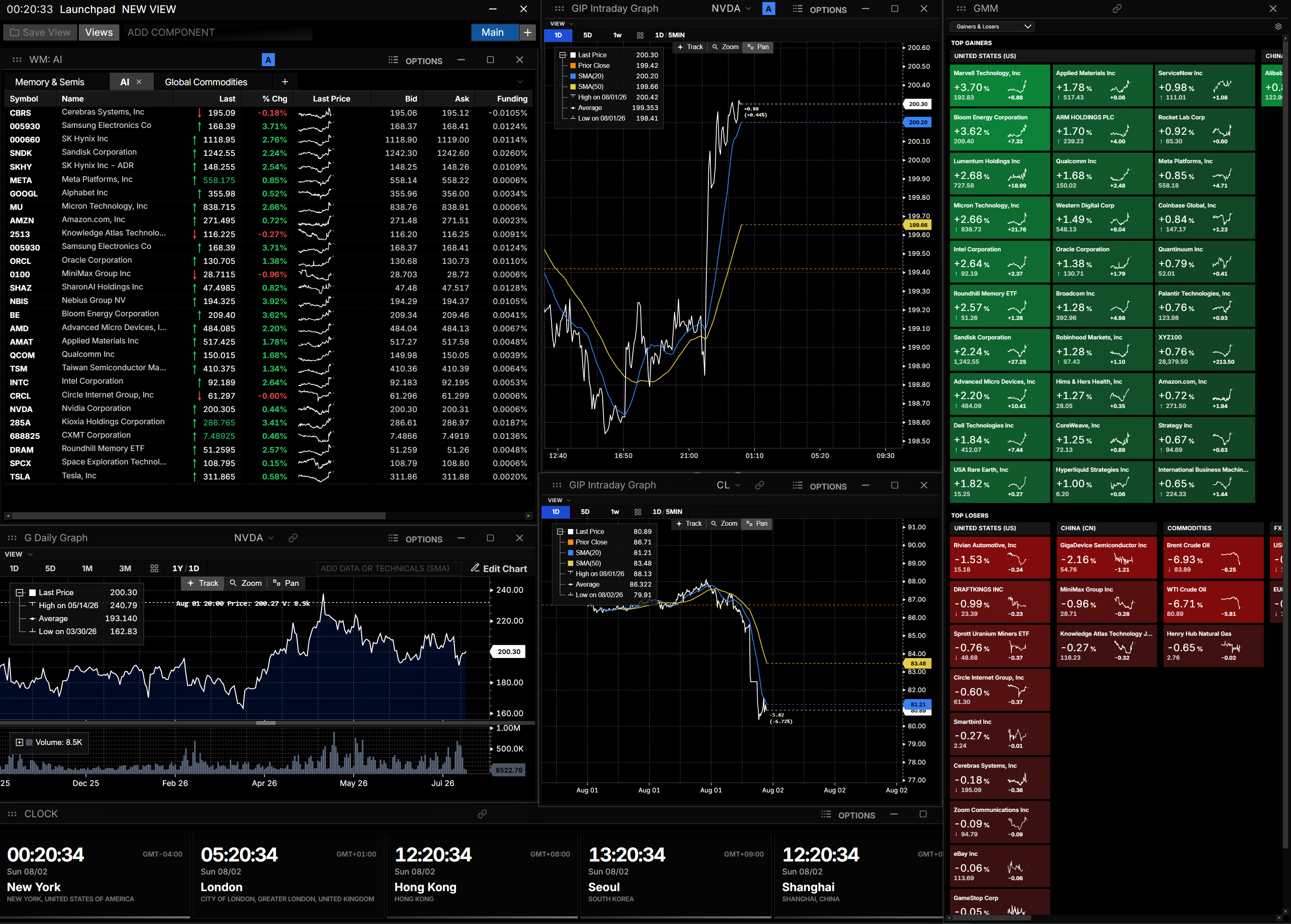Toggle Pan mode in the G Daily Graph

point(286,583)
